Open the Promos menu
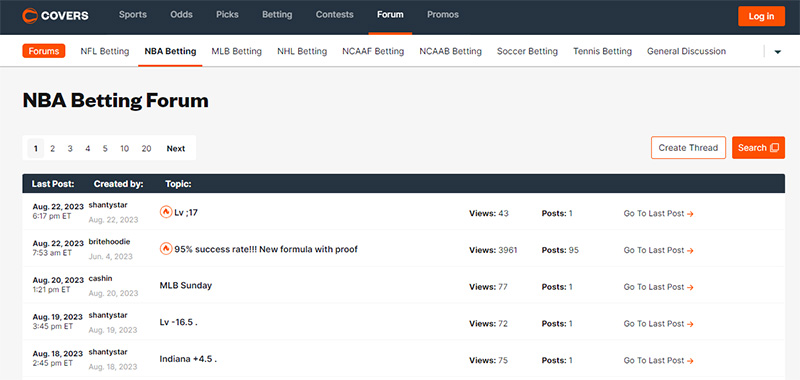Viewport: 800px width, 380px height. click(x=443, y=15)
